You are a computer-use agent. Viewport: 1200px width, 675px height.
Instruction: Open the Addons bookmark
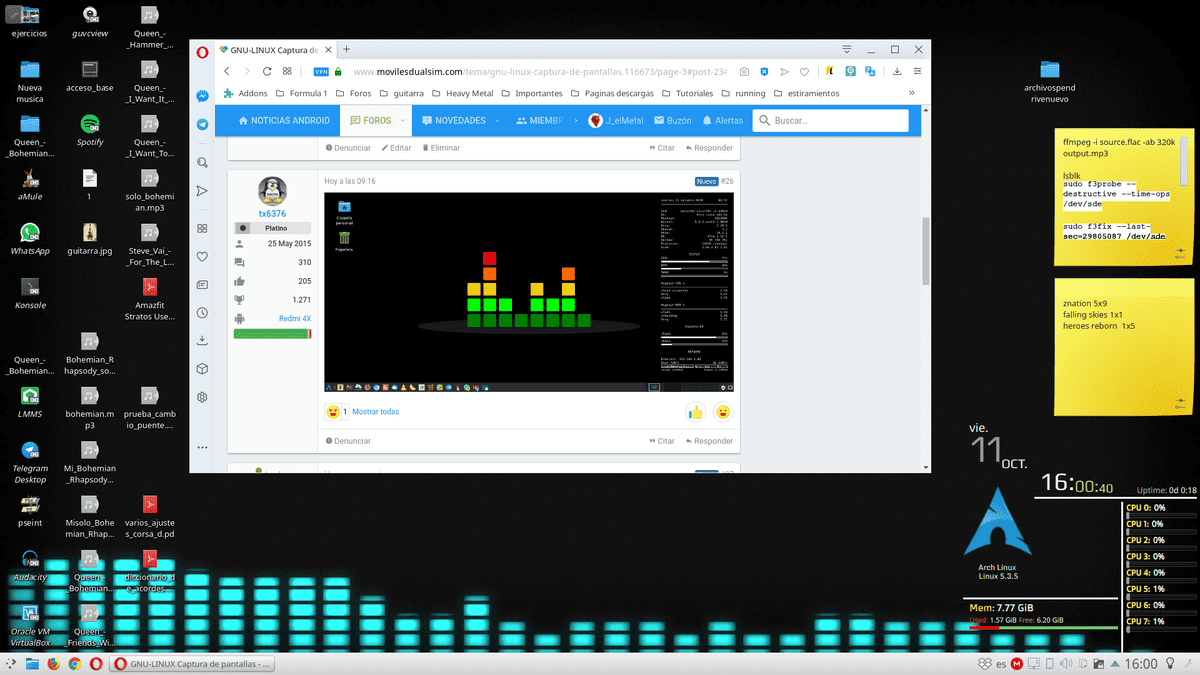(246, 93)
